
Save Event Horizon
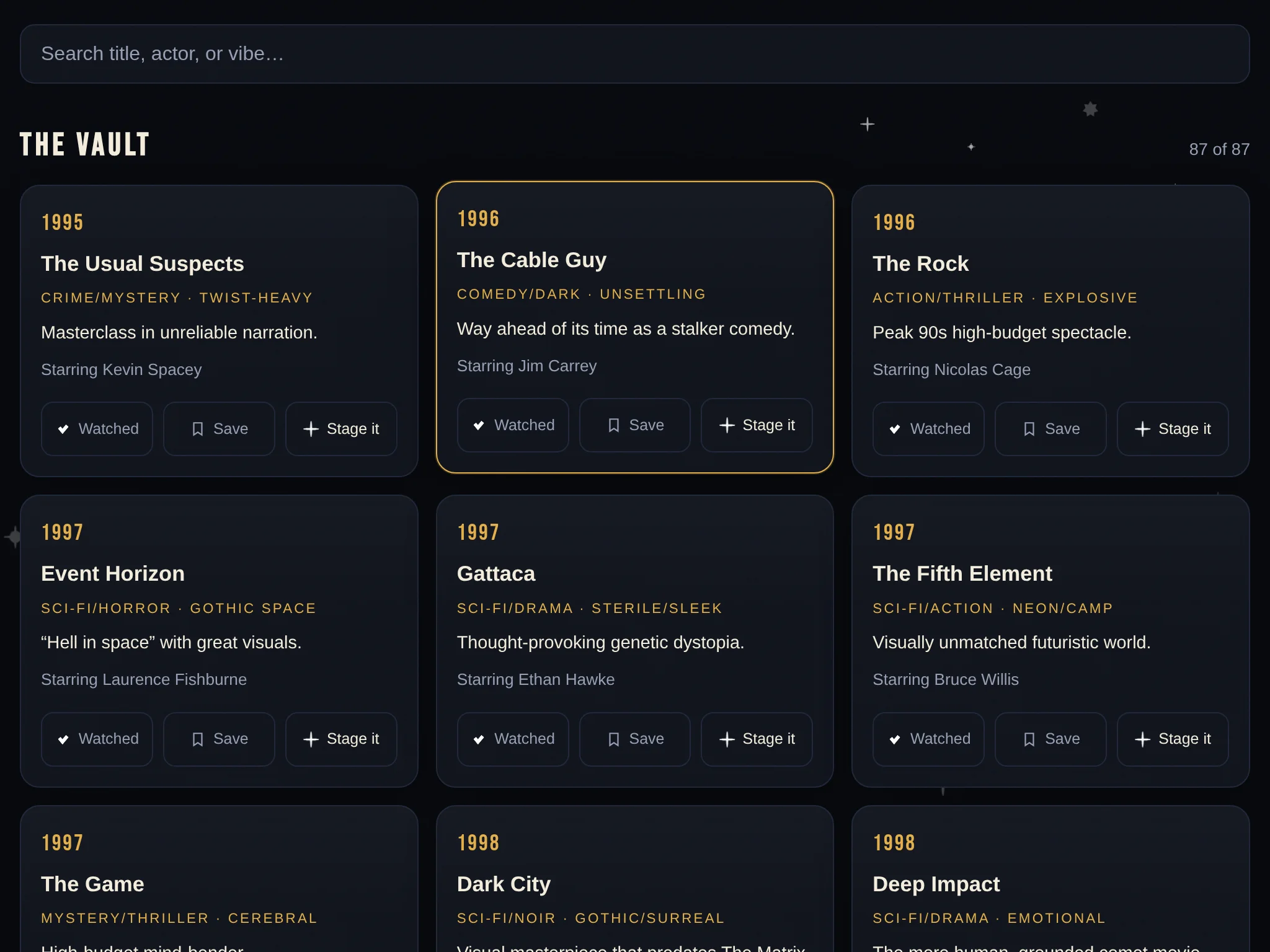pos(219,739)
